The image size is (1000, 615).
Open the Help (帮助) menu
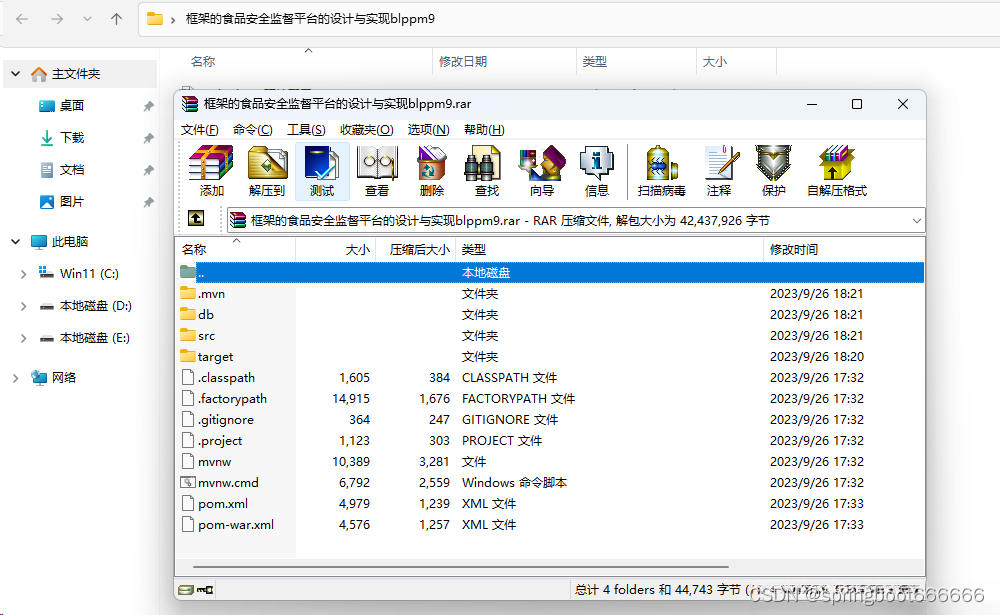(x=484, y=130)
